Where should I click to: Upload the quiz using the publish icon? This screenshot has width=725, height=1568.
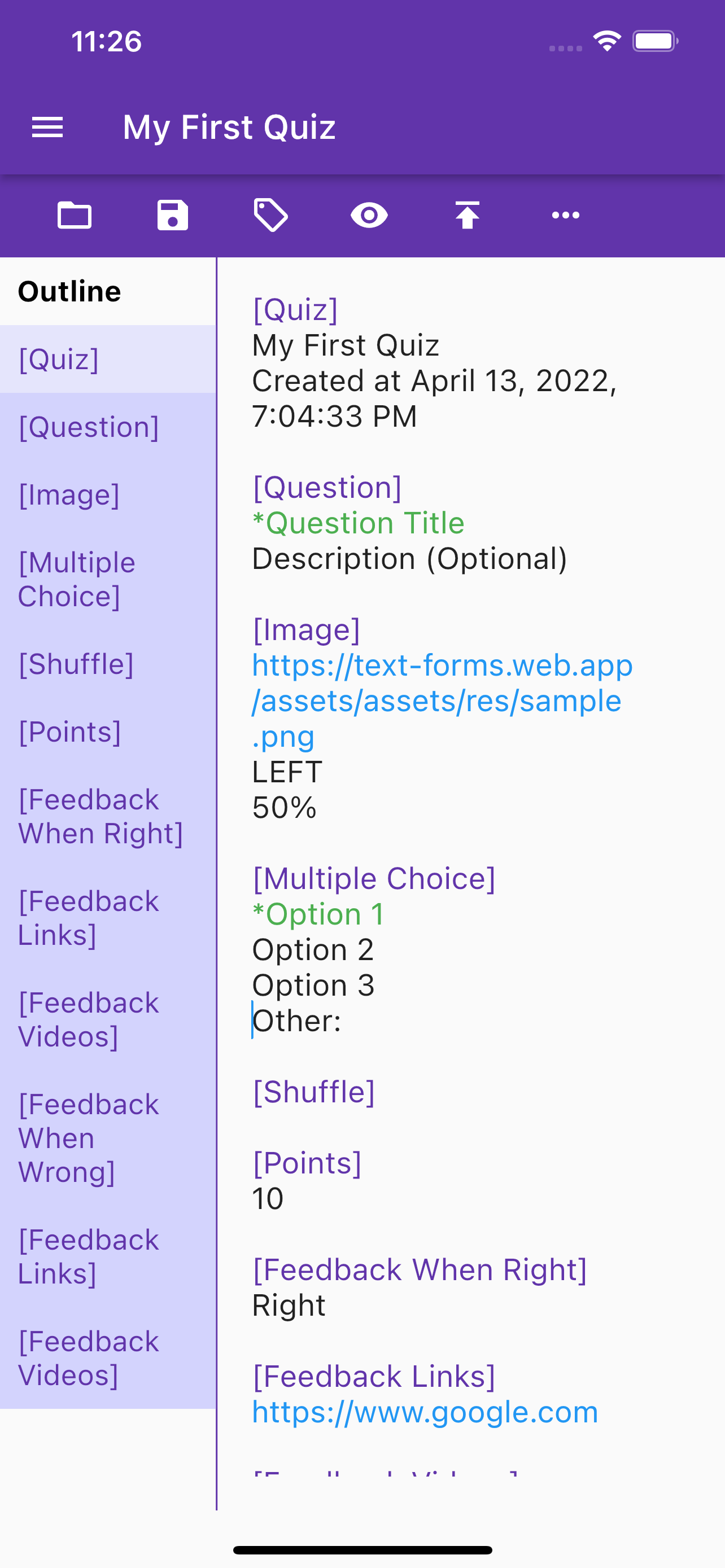tap(468, 215)
